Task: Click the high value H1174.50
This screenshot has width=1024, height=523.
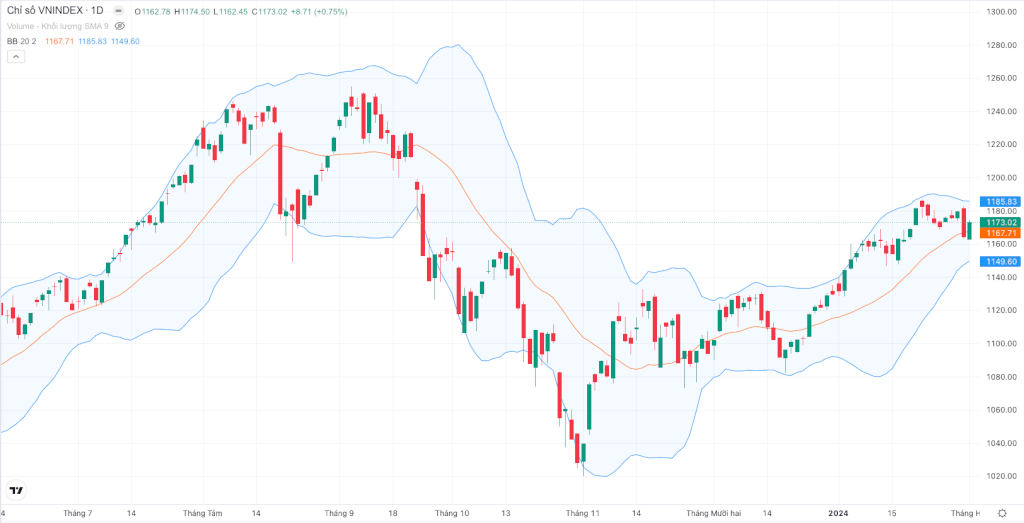Action: pyautogui.click(x=191, y=12)
